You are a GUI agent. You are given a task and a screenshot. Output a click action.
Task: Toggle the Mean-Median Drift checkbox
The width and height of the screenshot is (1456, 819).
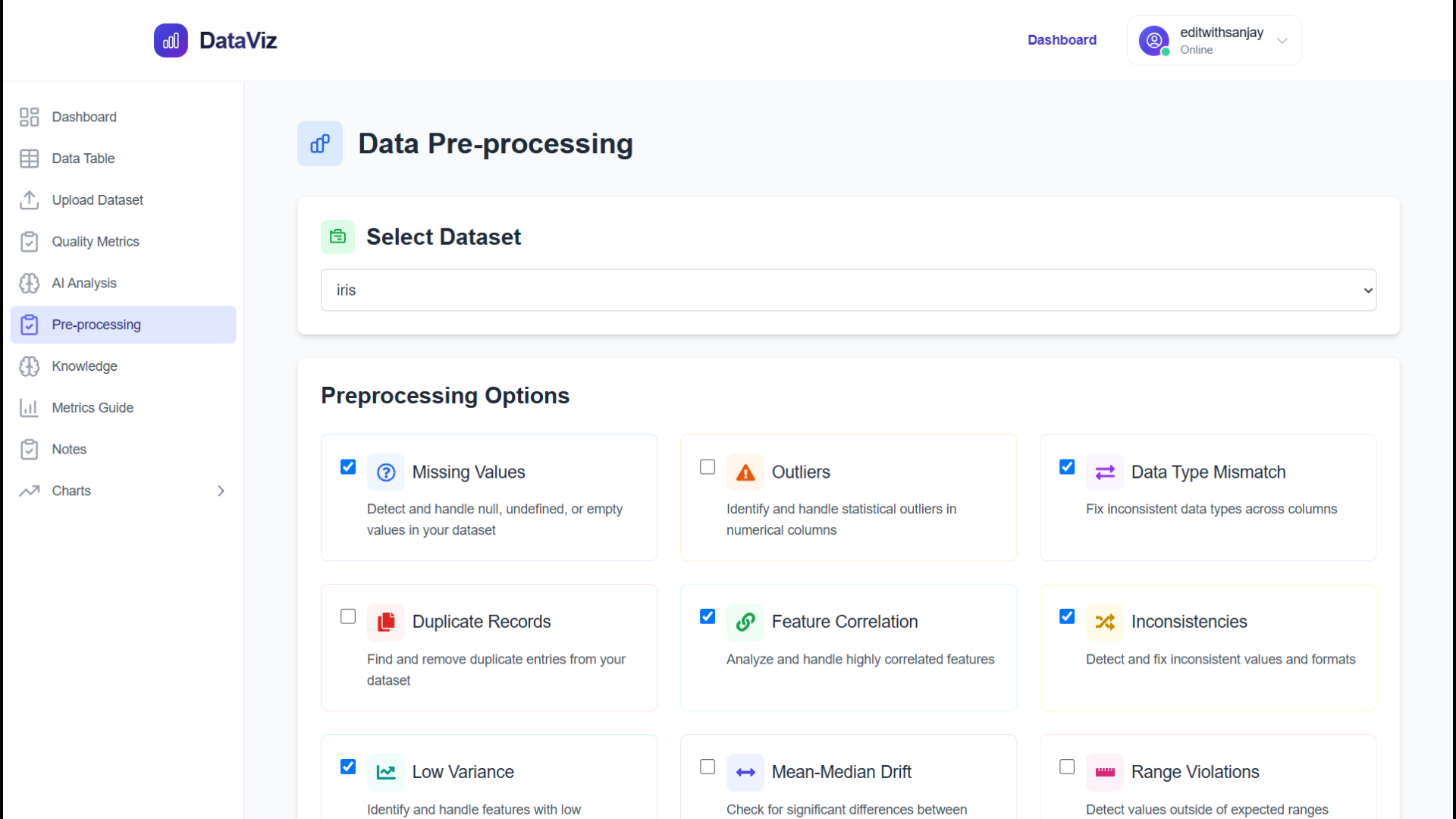click(708, 767)
